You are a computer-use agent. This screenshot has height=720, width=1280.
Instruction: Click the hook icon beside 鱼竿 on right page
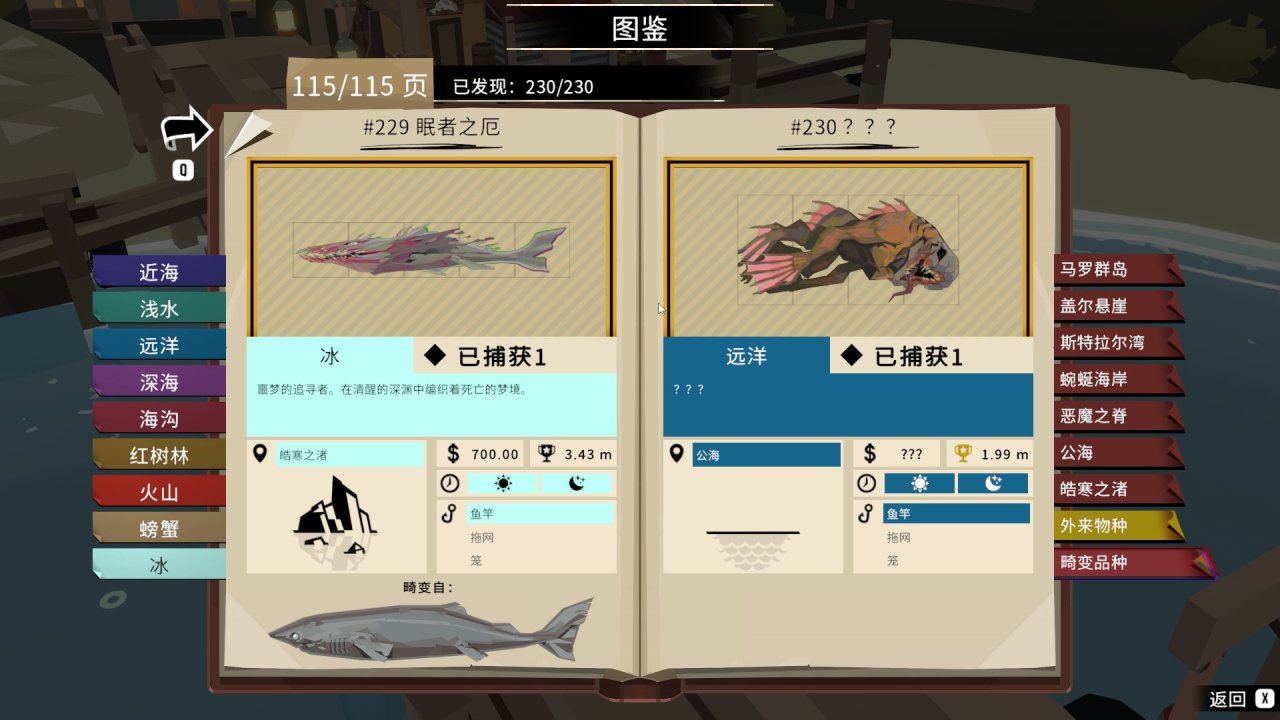click(866, 515)
